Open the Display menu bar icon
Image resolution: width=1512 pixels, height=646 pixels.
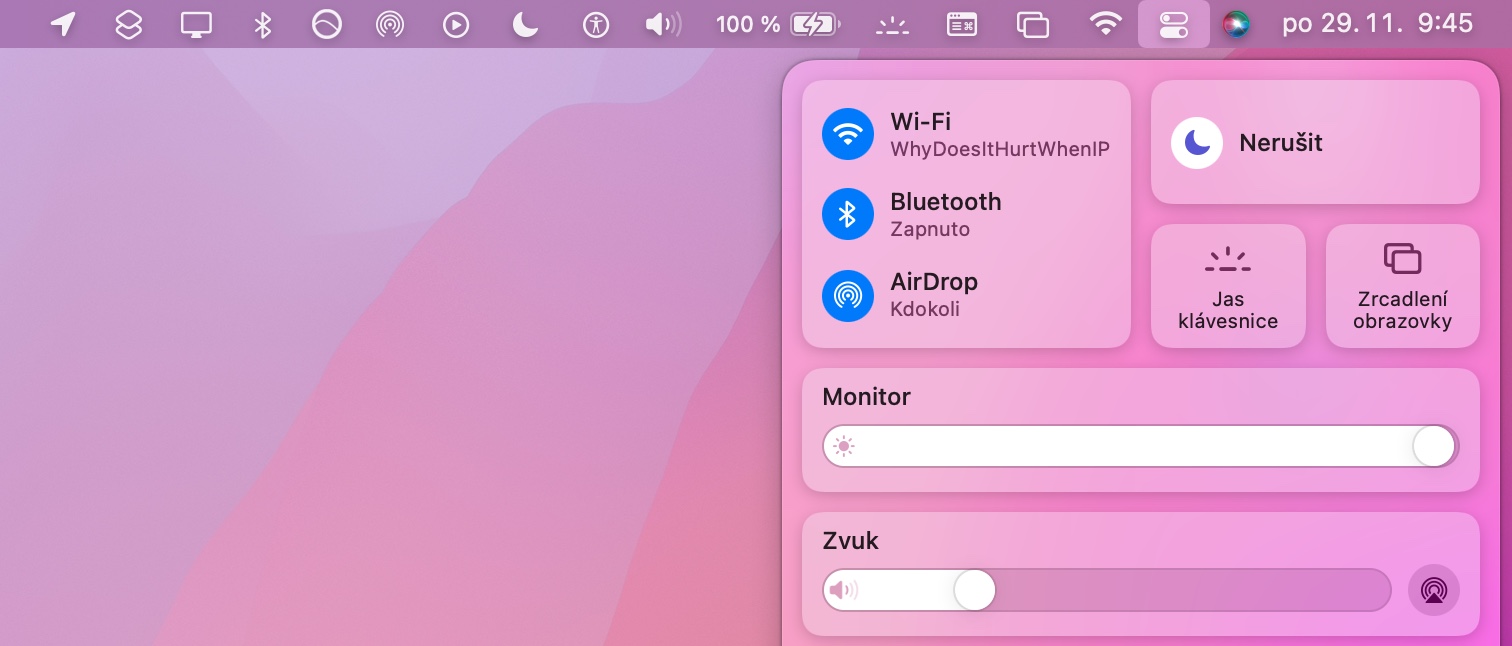click(196, 24)
